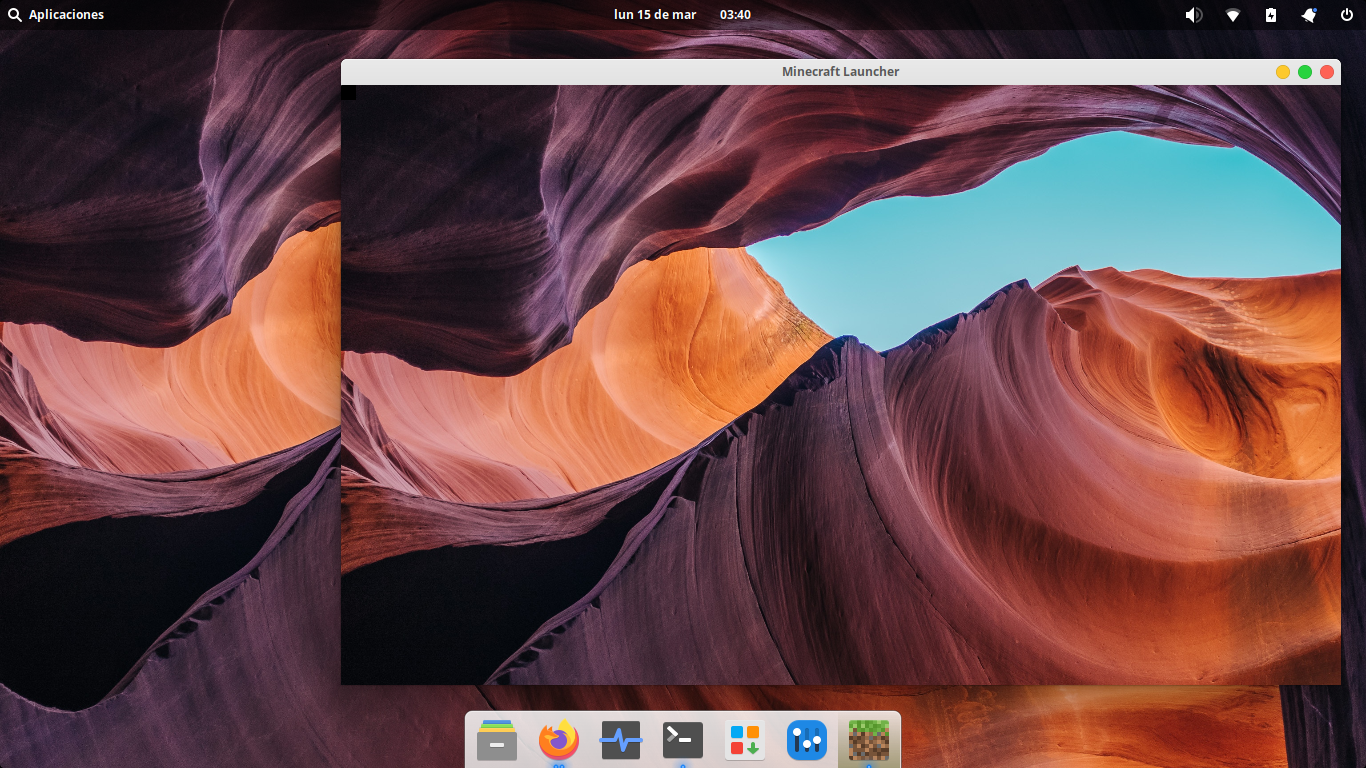Open the Files manager from the dock
The image size is (1366, 768).
click(x=497, y=740)
